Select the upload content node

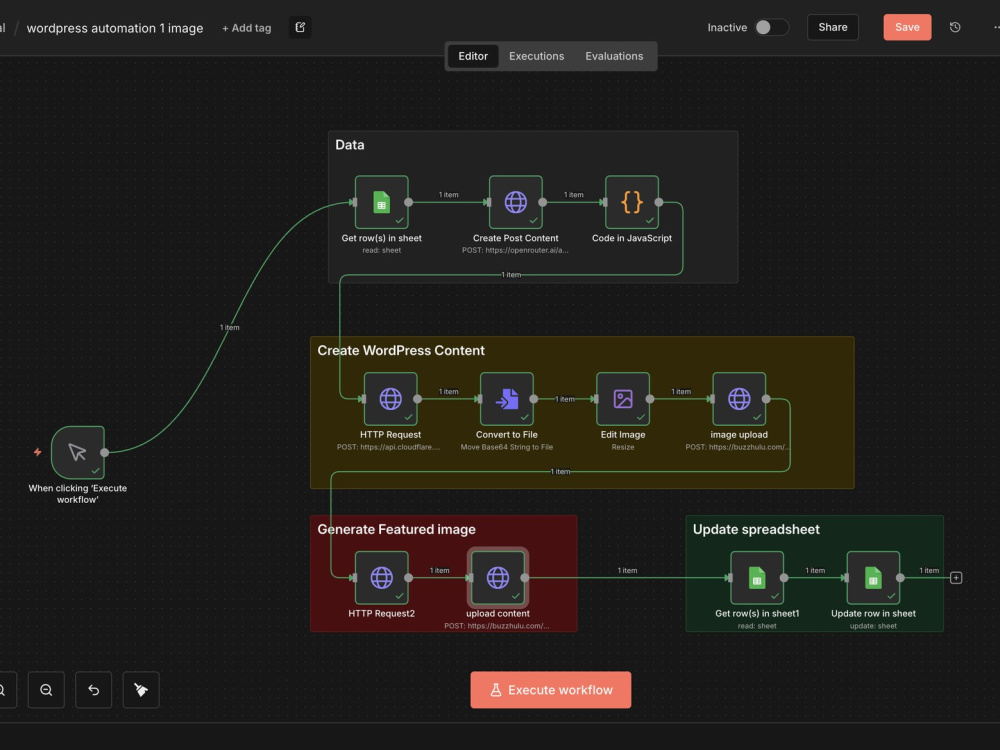(497, 578)
